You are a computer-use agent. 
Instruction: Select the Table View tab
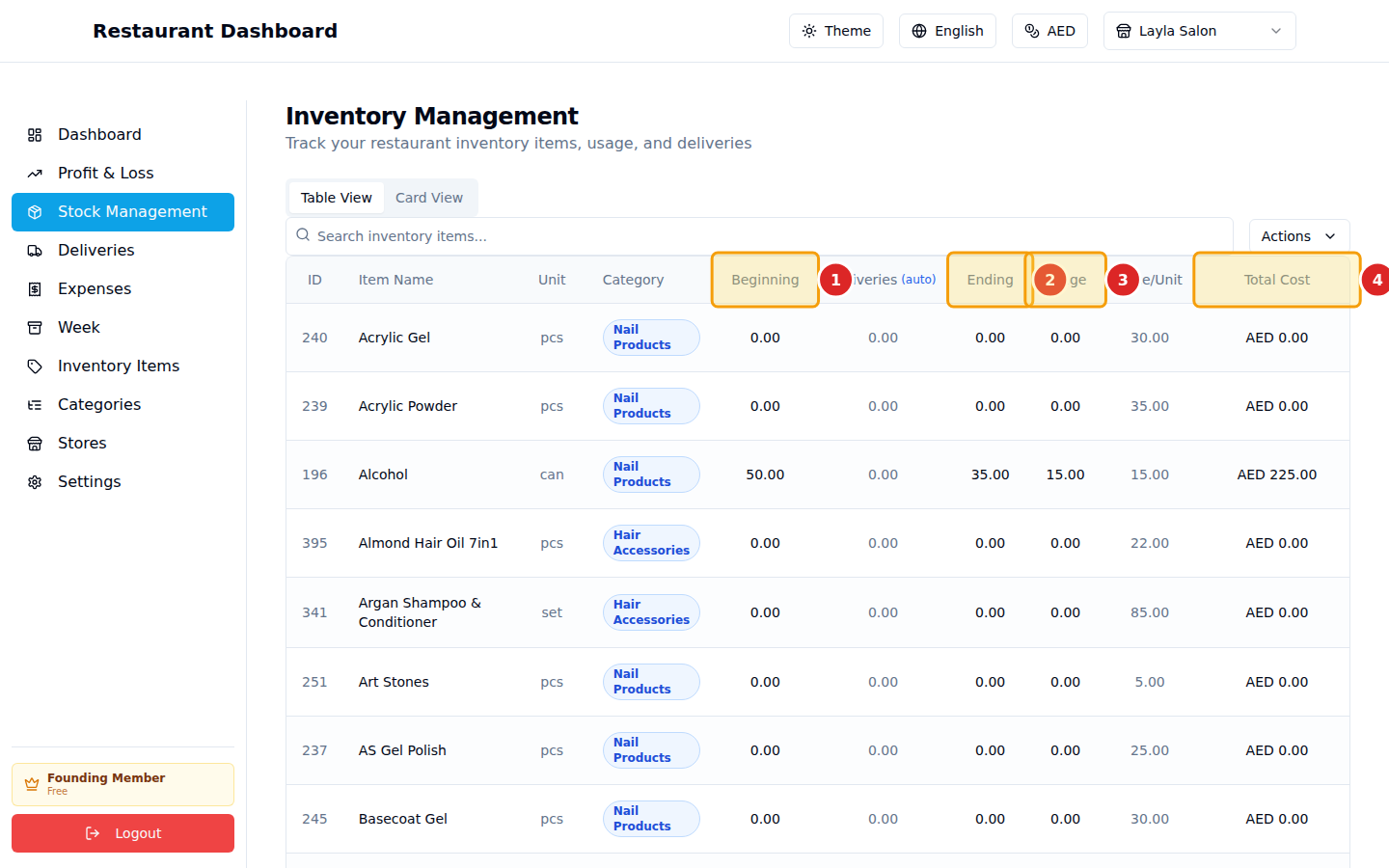(x=336, y=197)
